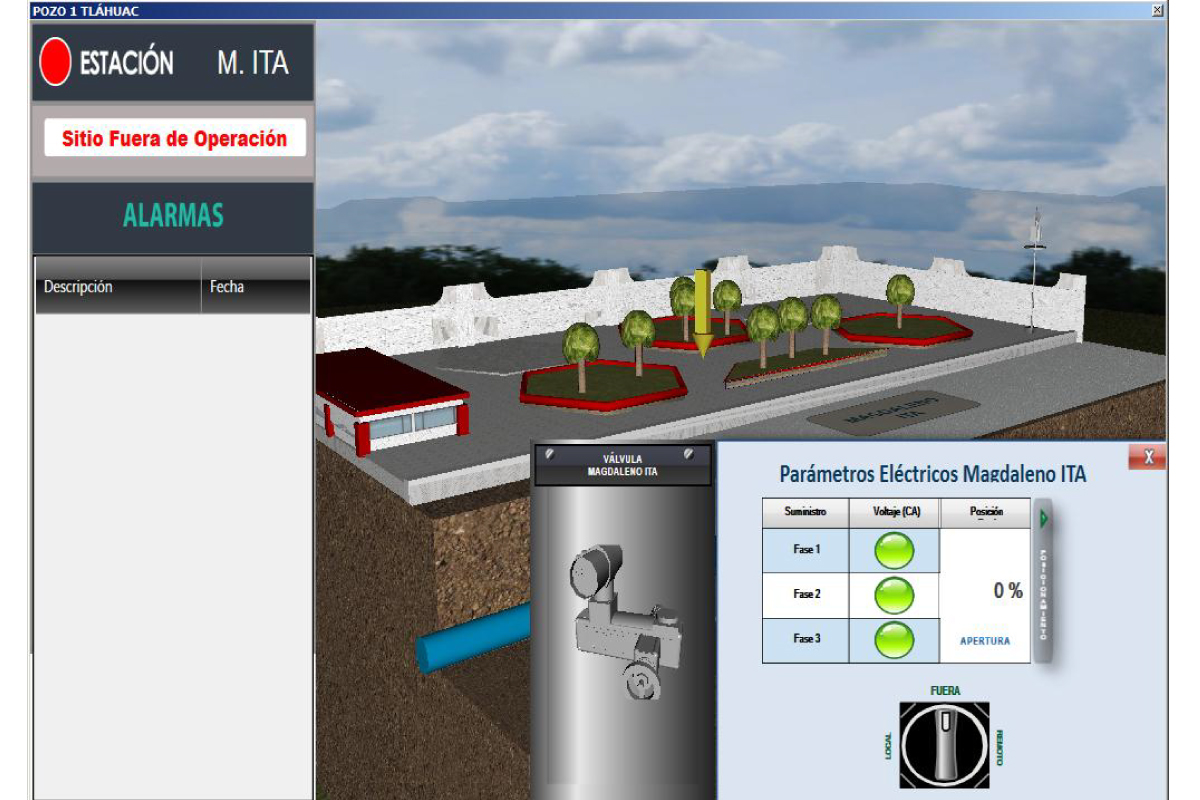Set selector switch to LOCAL
This screenshot has height=800, width=1200.
[888, 746]
